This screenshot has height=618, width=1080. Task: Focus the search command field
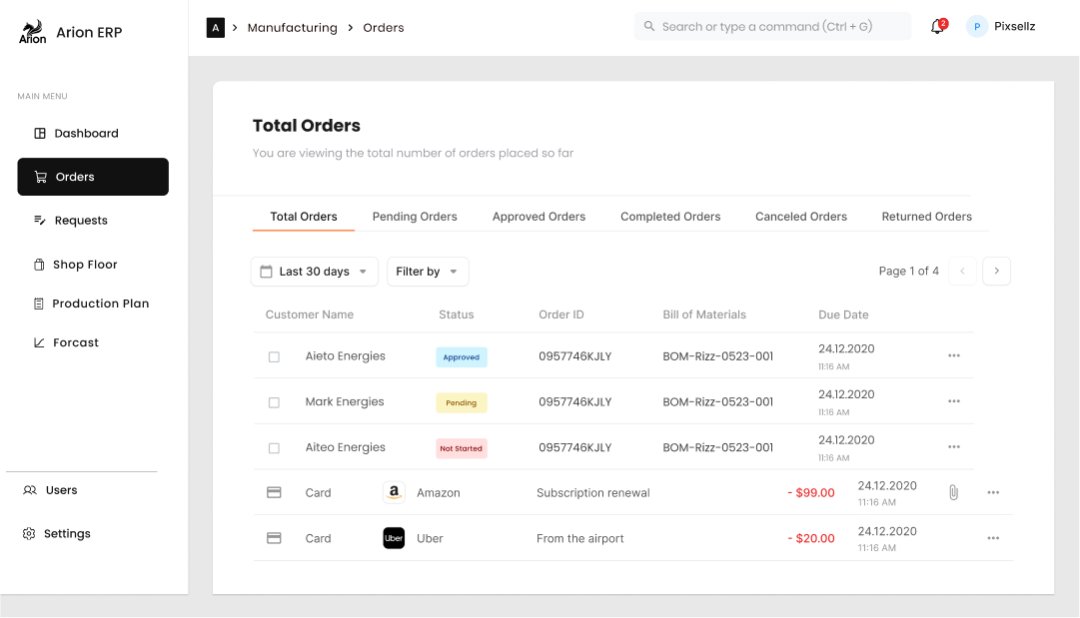[772, 26]
